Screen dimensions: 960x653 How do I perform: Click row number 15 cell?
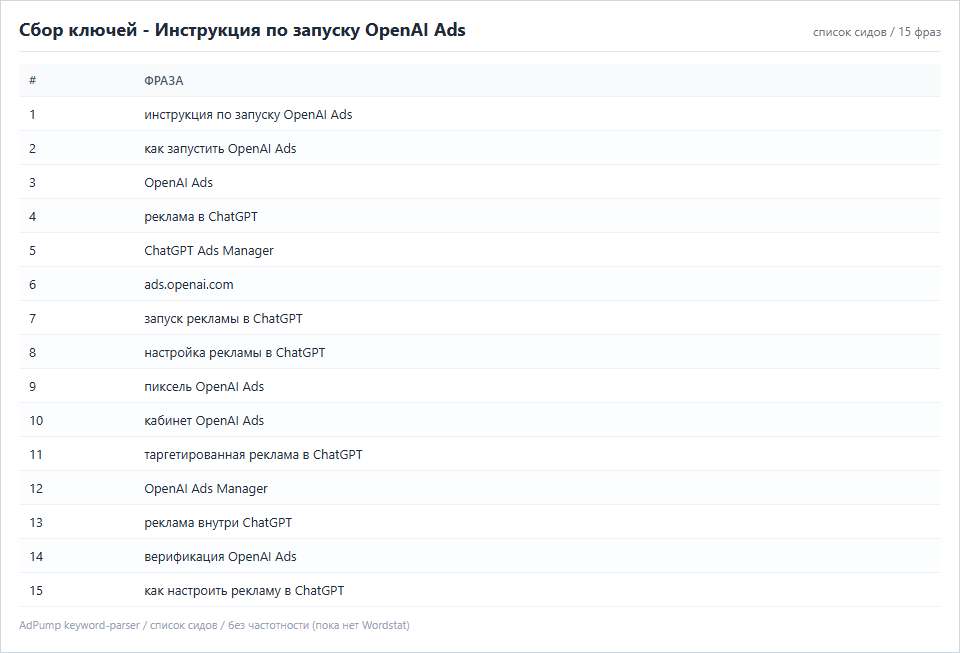point(36,591)
